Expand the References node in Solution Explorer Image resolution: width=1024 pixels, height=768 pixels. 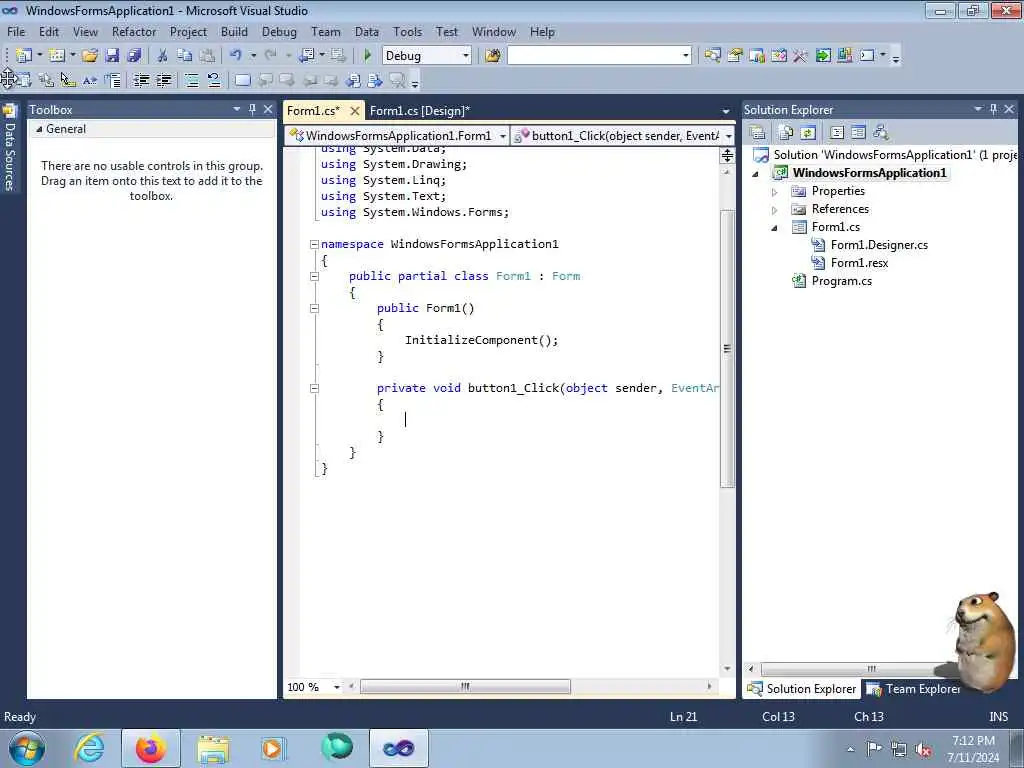point(775,210)
